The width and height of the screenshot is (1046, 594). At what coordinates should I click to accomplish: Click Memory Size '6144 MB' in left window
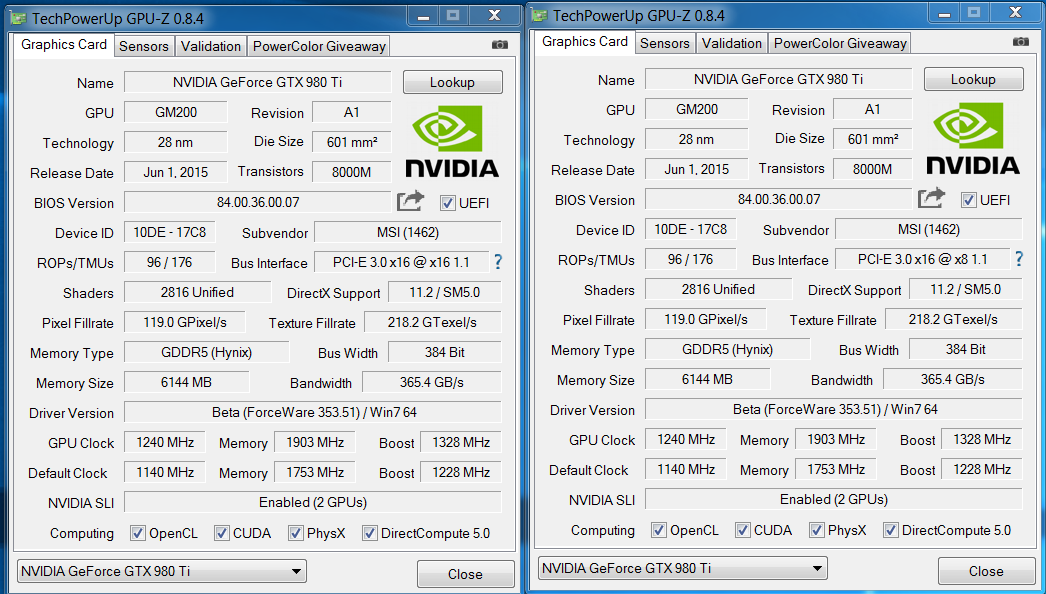pyautogui.click(x=187, y=382)
